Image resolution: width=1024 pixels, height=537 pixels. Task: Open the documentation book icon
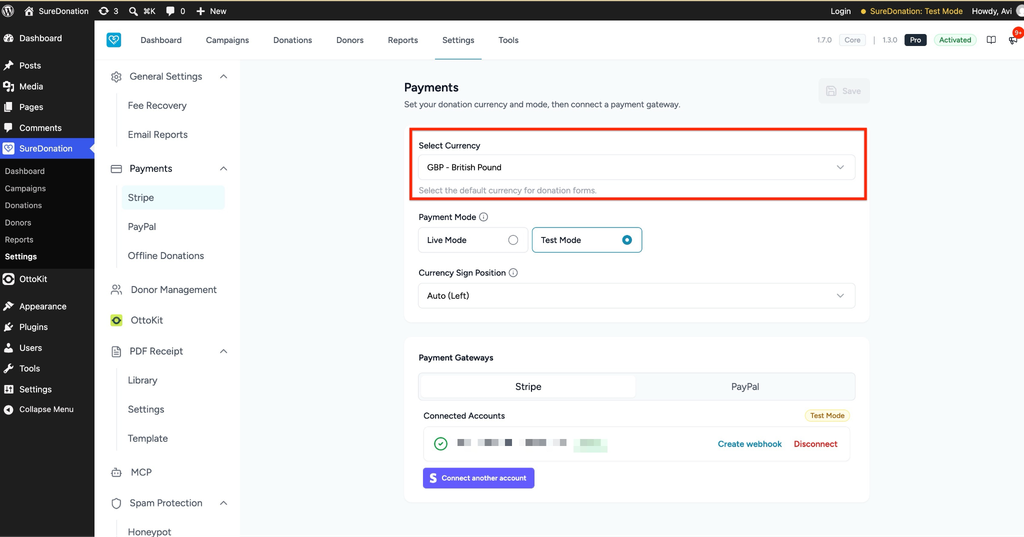(x=991, y=40)
